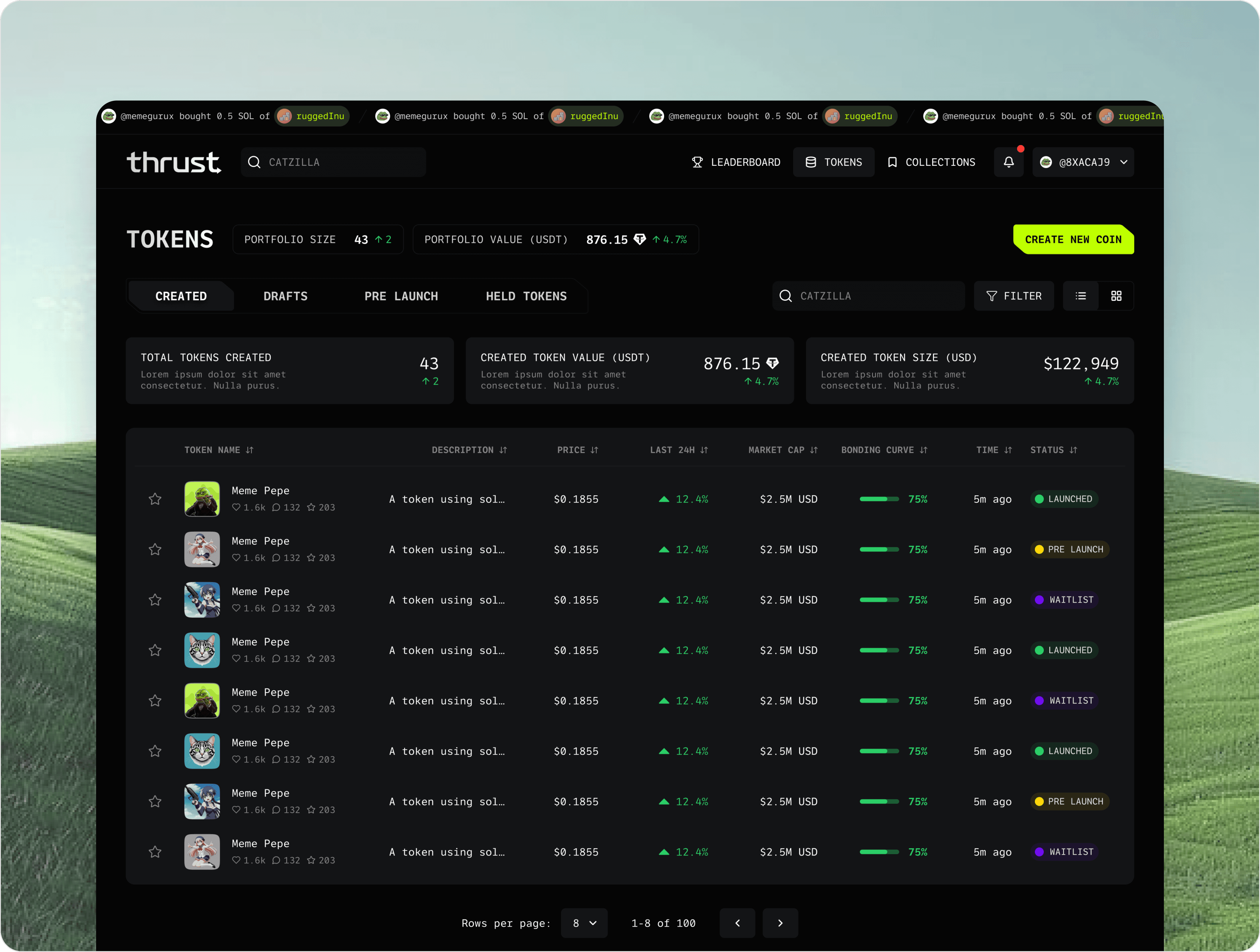Switch to grid view layout
The width and height of the screenshot is (1260, 952).
point(1116,296)
